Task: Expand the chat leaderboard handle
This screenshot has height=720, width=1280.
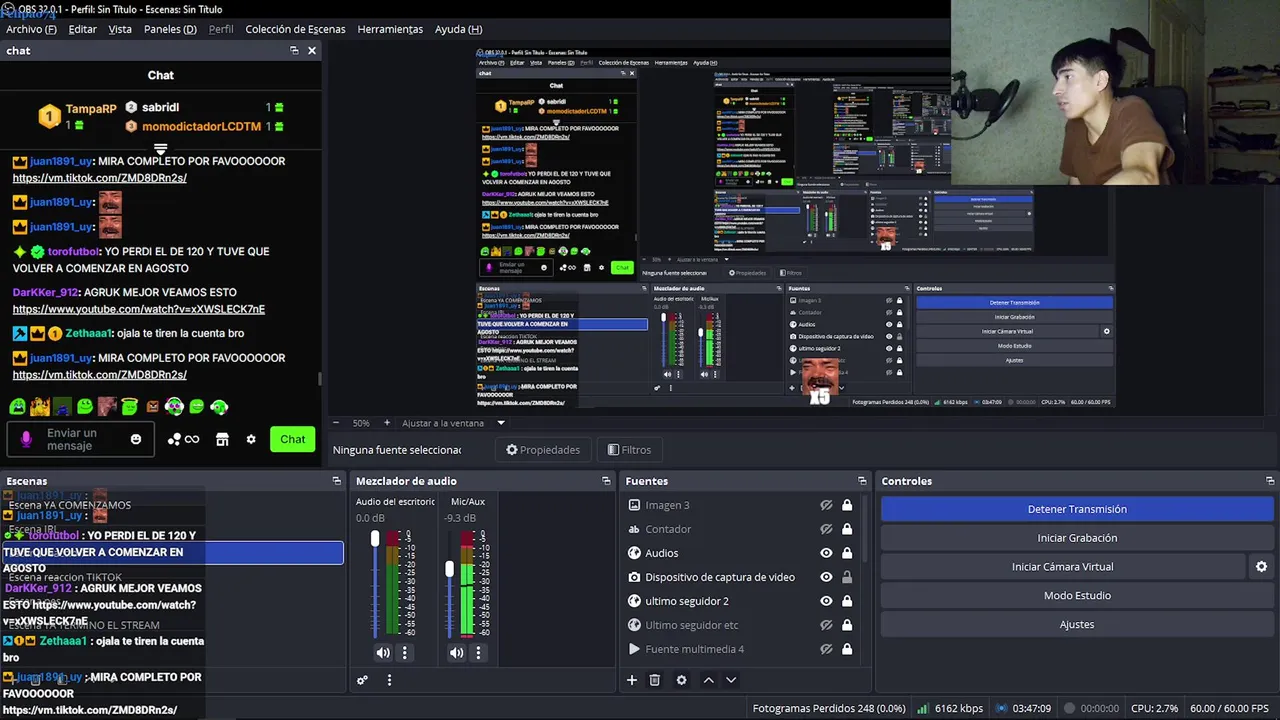Action: [x=161, y=148]
